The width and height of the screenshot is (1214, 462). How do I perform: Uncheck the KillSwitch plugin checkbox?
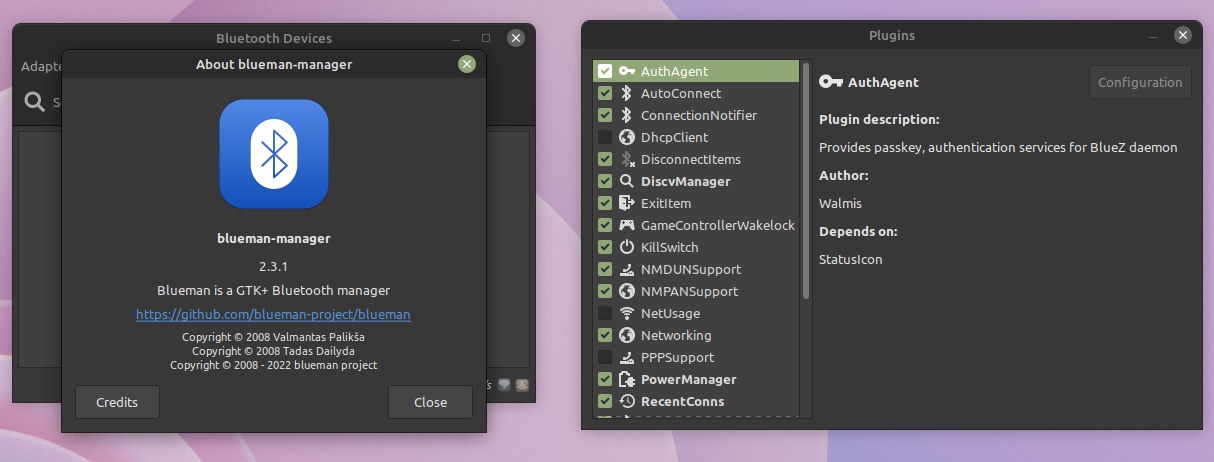coord(605,247)
